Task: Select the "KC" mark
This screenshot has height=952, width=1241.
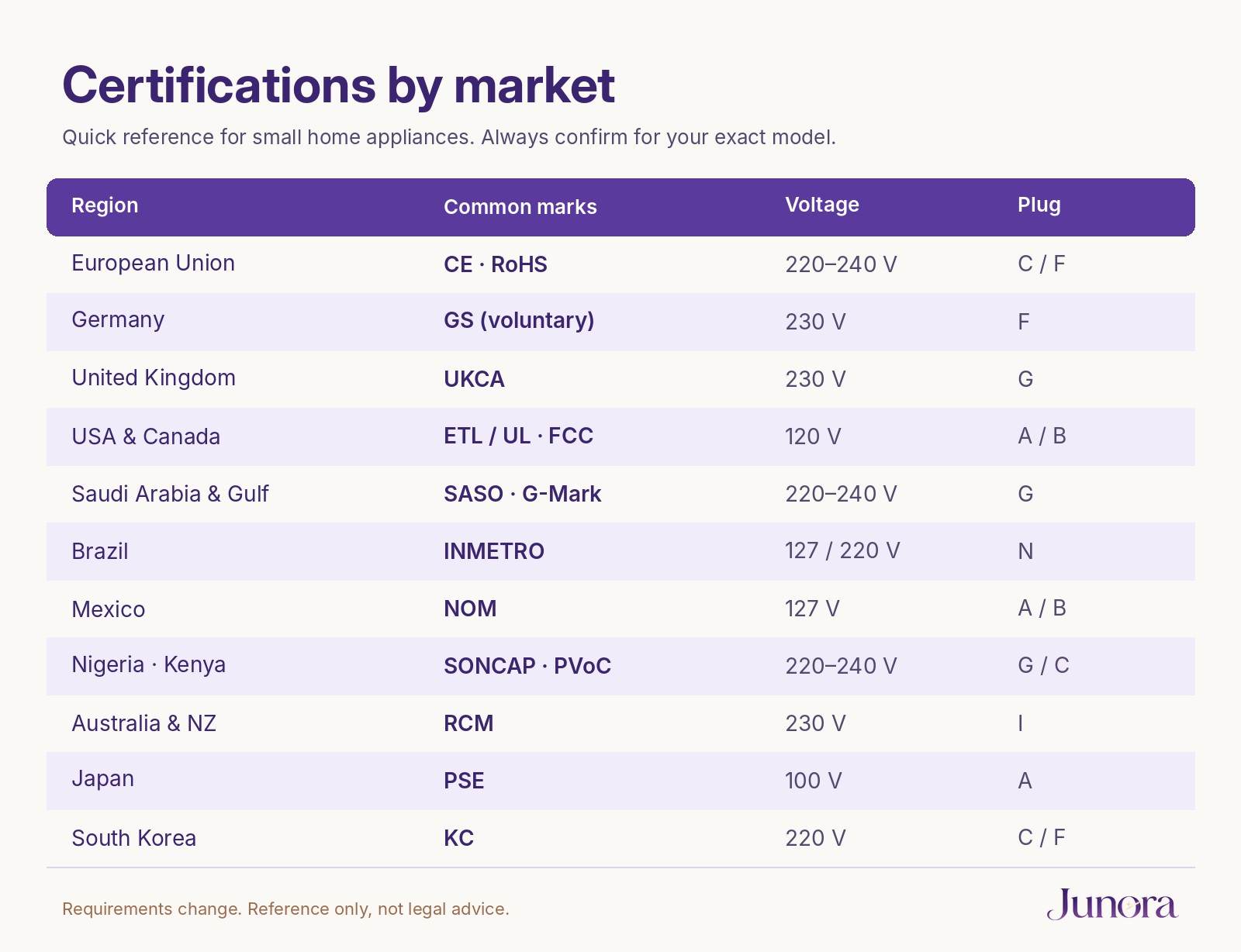Action: coord(458,838)
